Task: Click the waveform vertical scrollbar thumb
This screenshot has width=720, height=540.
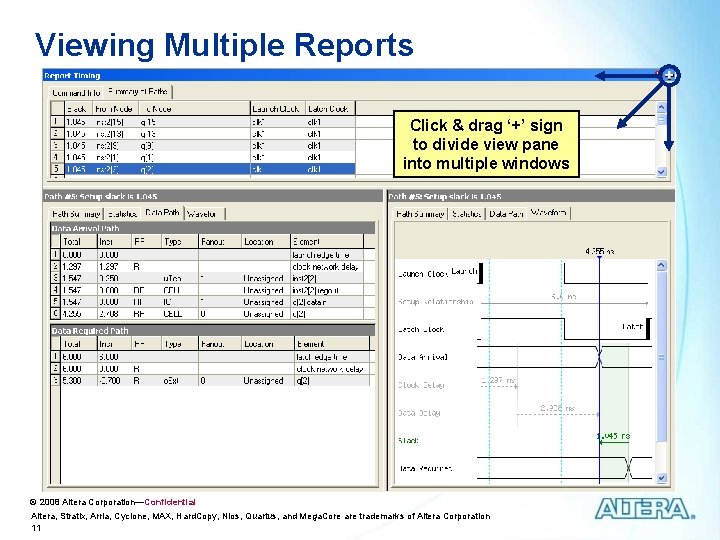Action: coord(661,356)
